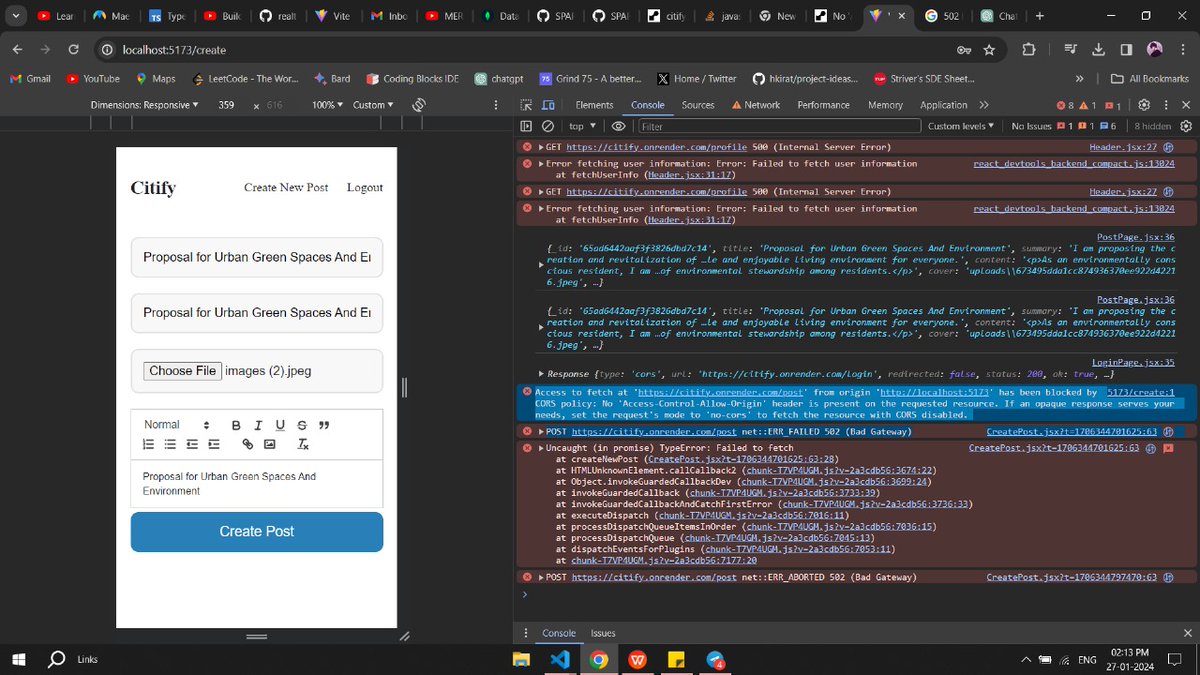The height and width of the screenshot is (675, 1200).
Task: Clear the console with the clear icon
Action: click(x=548, y=126)
